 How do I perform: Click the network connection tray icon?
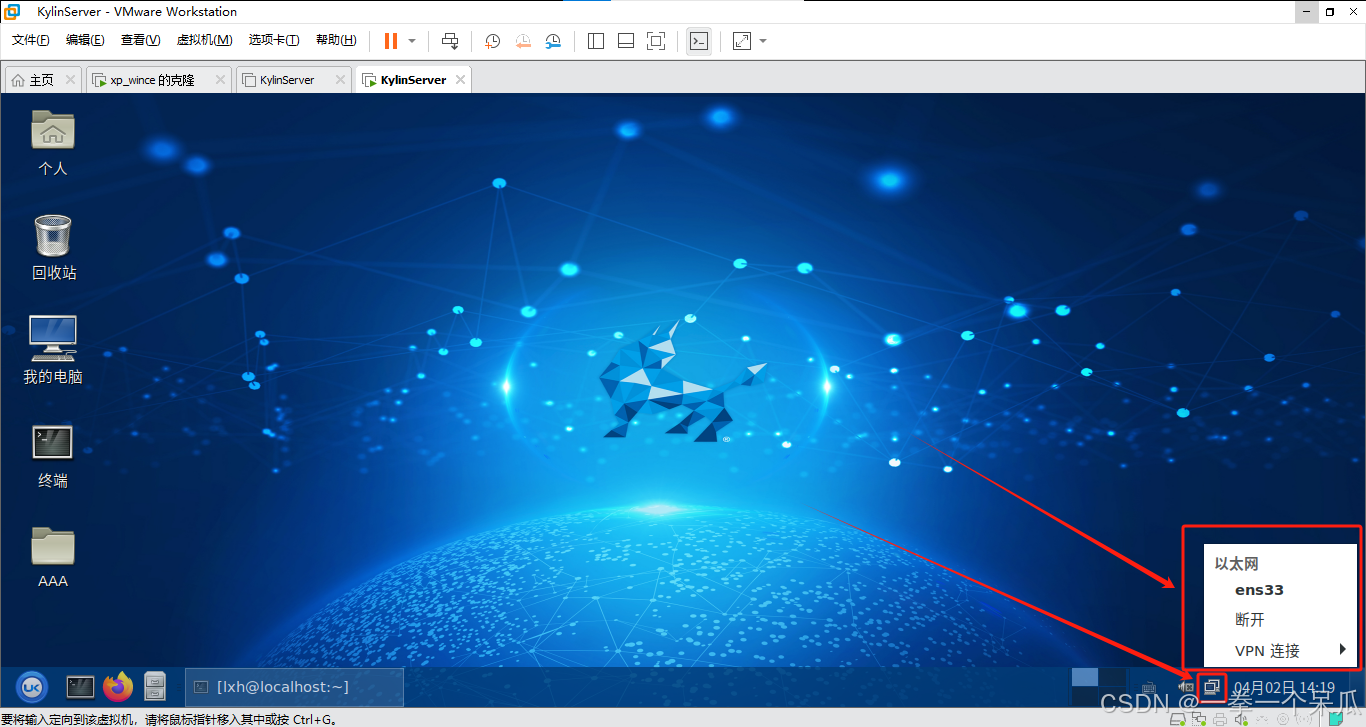click(x=1212, y=686)
